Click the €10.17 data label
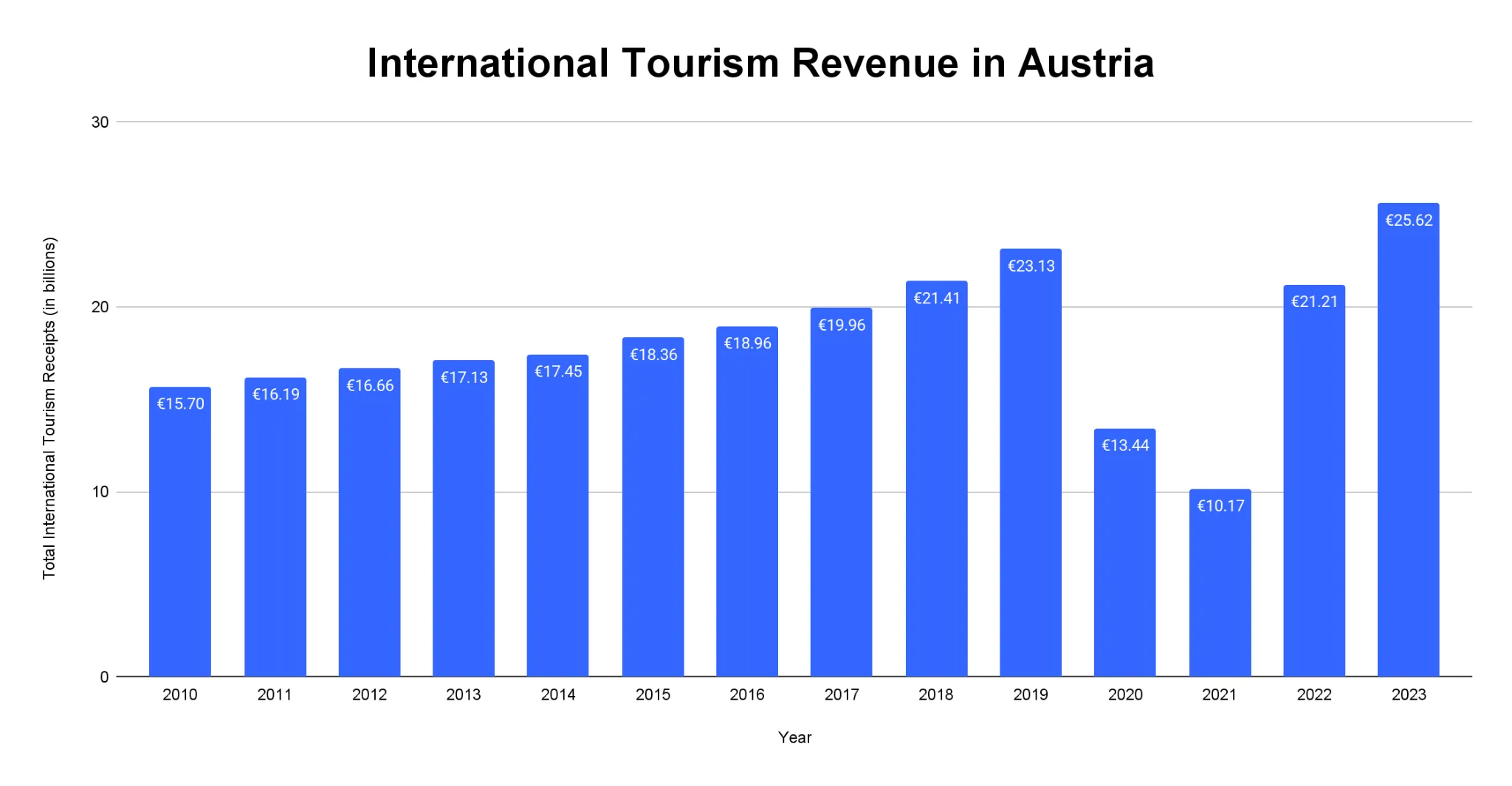Image resolution: width=1512 pixels, height=786 pixels. (1220, 506)
